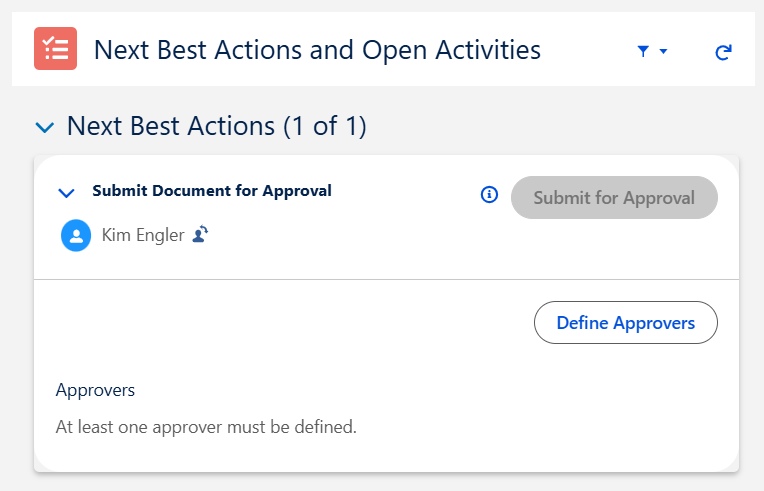
Task: Click the Next Best Actions heading text
Action: pyautogui.click(x=170, y=126)
